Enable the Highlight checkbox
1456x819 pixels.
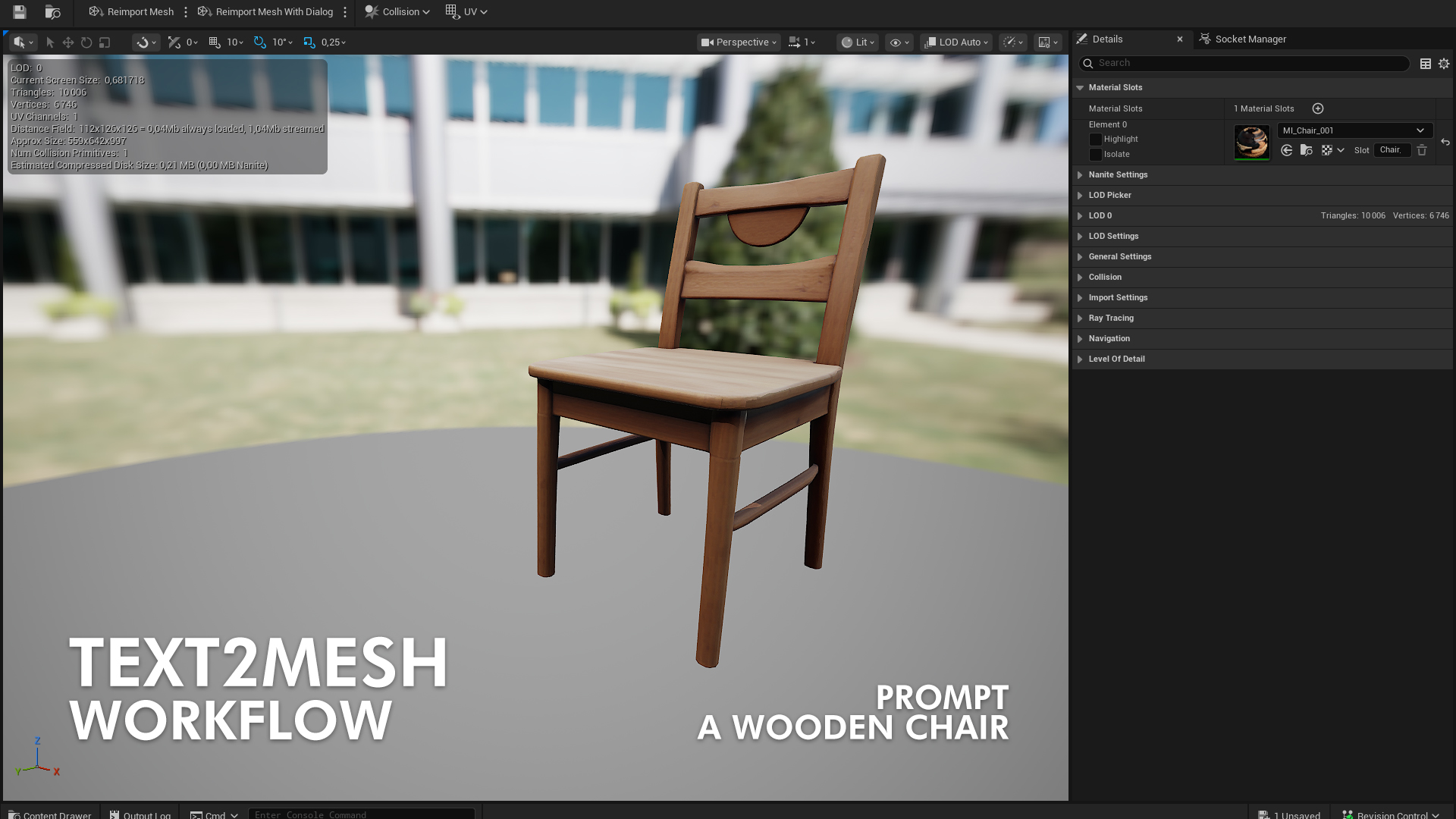click(1095, 140)
